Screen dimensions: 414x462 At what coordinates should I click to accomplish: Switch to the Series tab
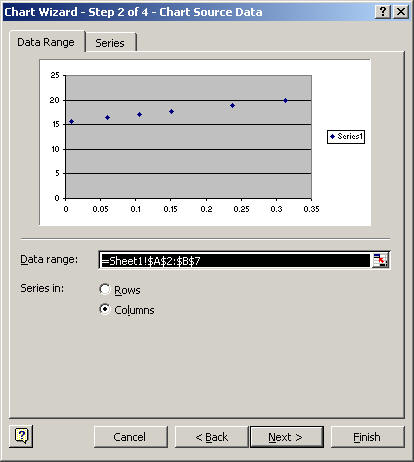[x=111, y=43]
